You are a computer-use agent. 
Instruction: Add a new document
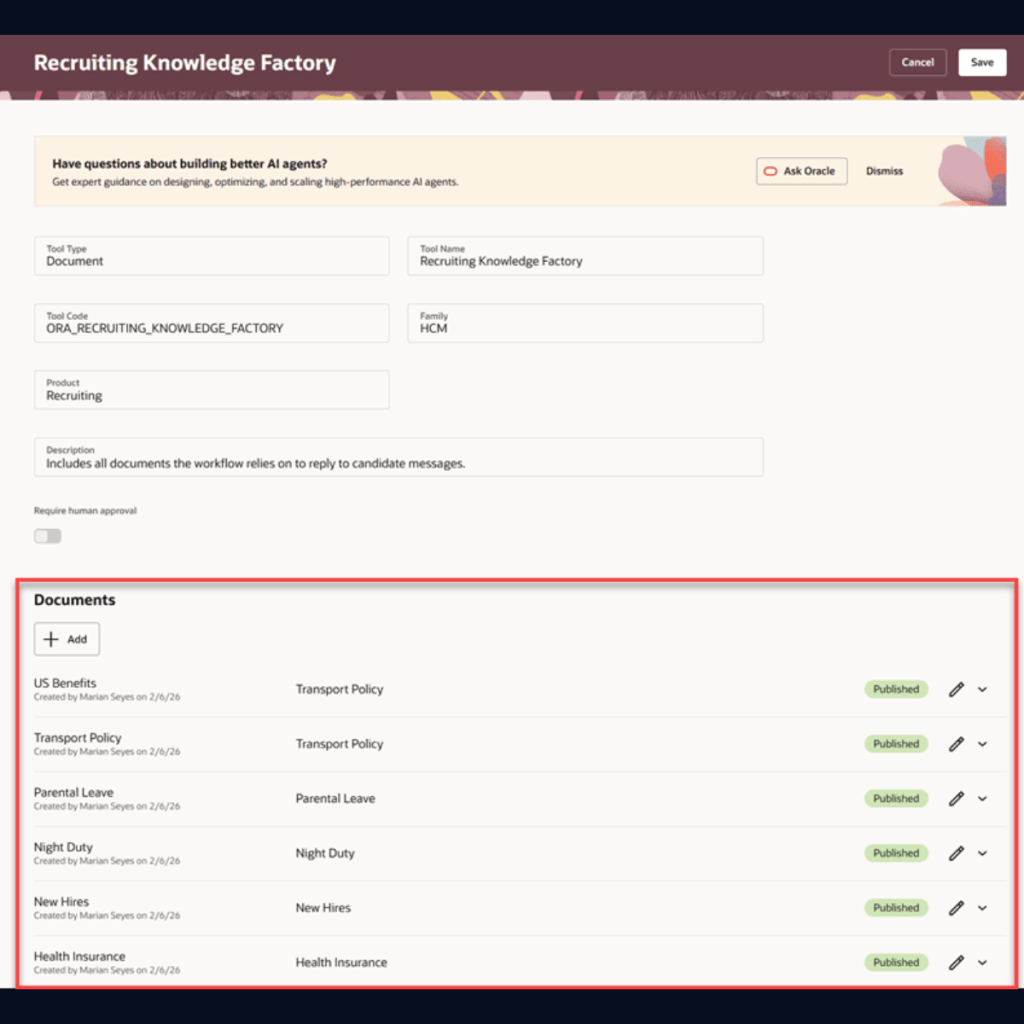(x=67, y=639)
